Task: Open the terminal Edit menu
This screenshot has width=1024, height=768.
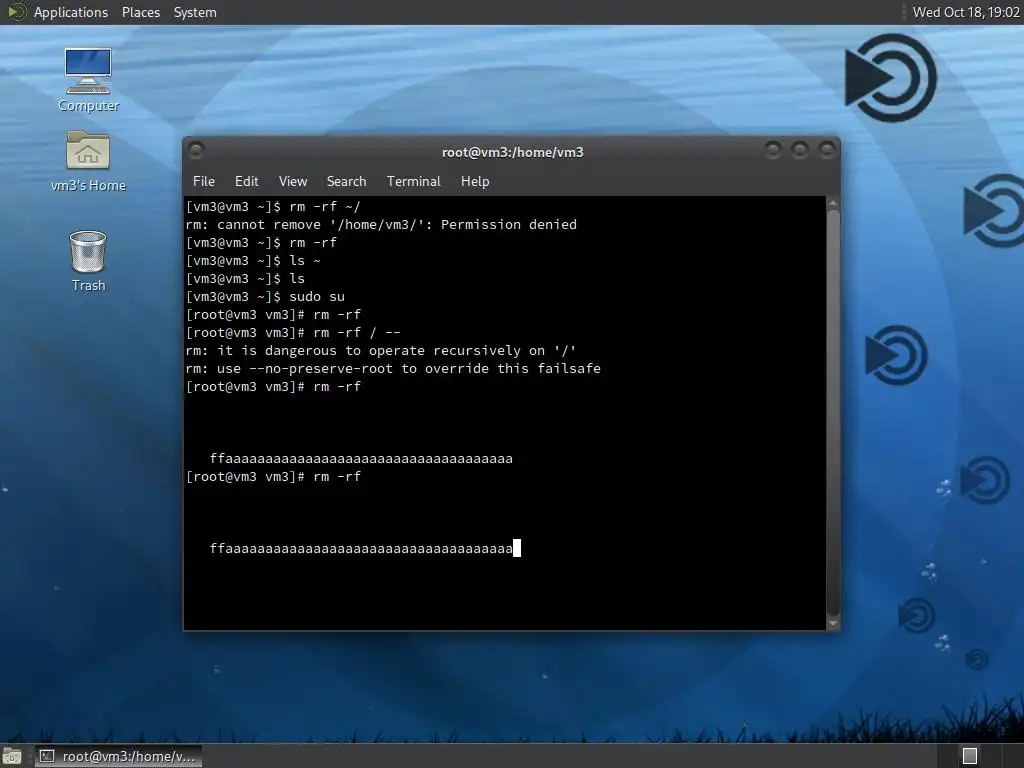Action: [246, 182]
